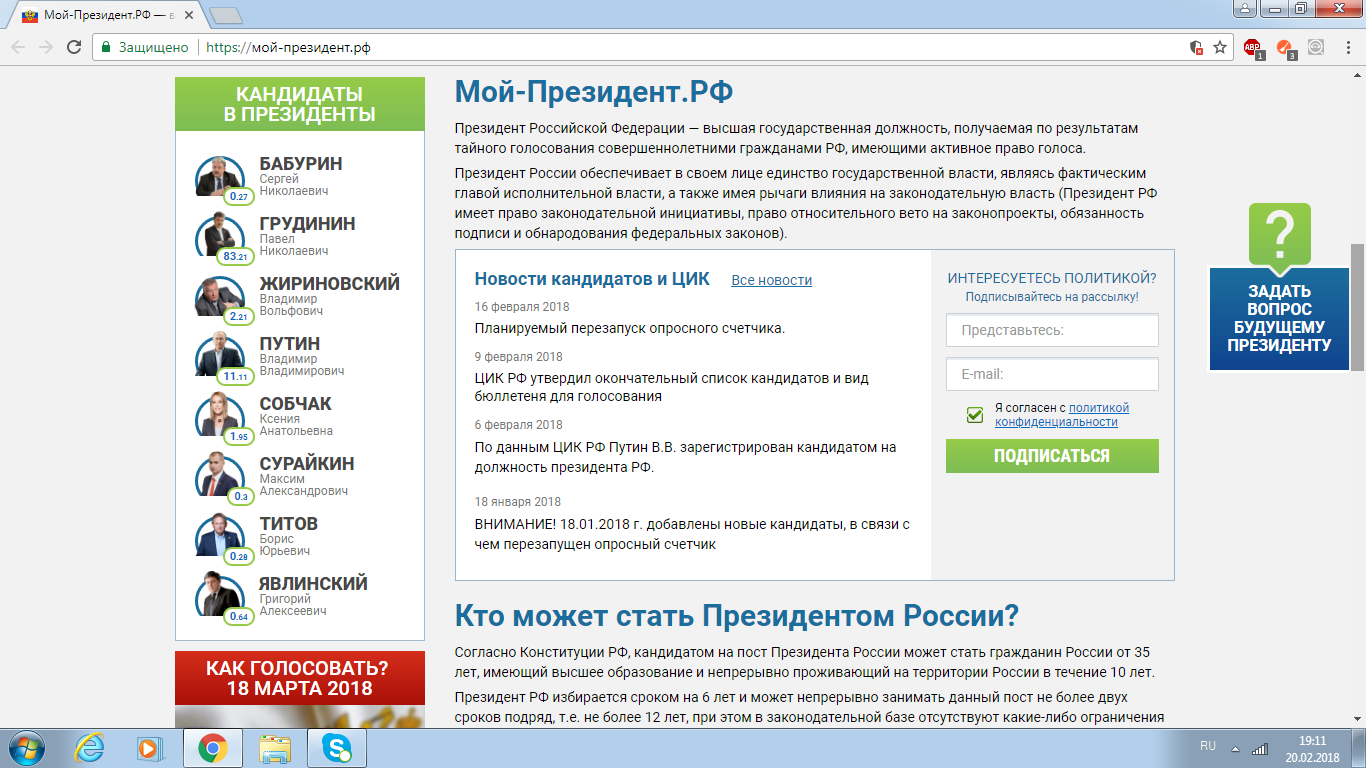Click the Представьтесь name input field
1366x768 pixels.
(1052, 330)
